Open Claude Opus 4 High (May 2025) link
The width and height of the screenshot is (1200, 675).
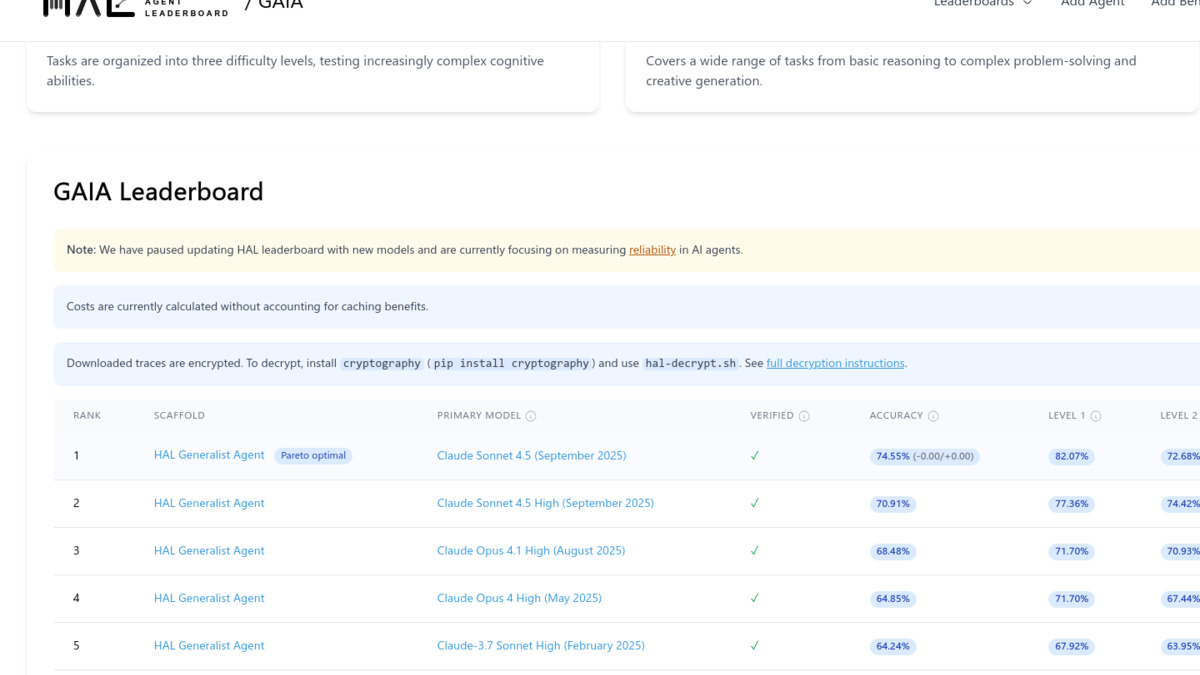click(519, 598)
